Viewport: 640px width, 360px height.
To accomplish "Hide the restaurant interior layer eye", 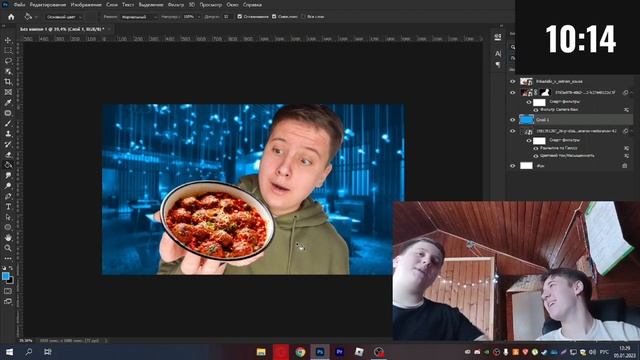I will pyautogui.click(x=513, y=131).
